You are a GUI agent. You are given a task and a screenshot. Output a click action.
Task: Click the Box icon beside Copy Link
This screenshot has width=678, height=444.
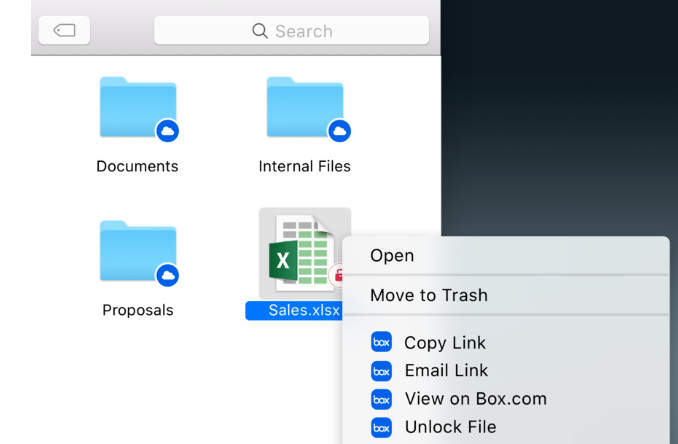tap(381, 343)
